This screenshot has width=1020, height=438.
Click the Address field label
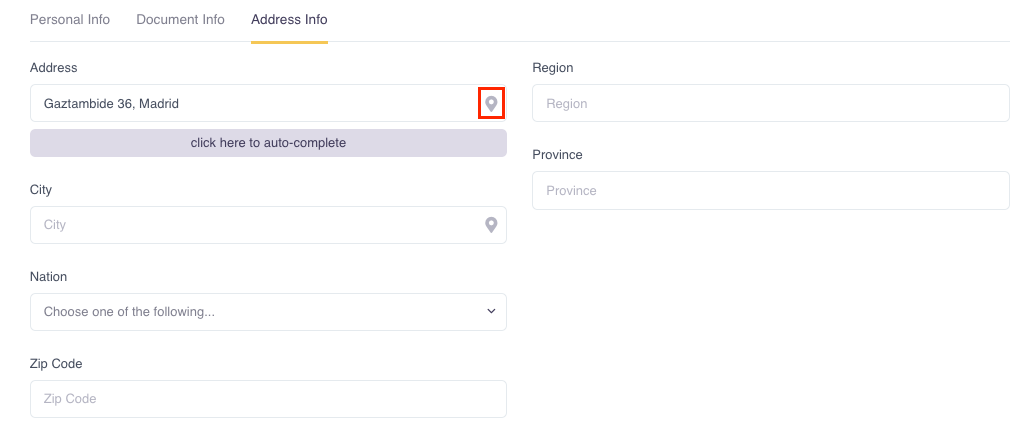point(54,68)
